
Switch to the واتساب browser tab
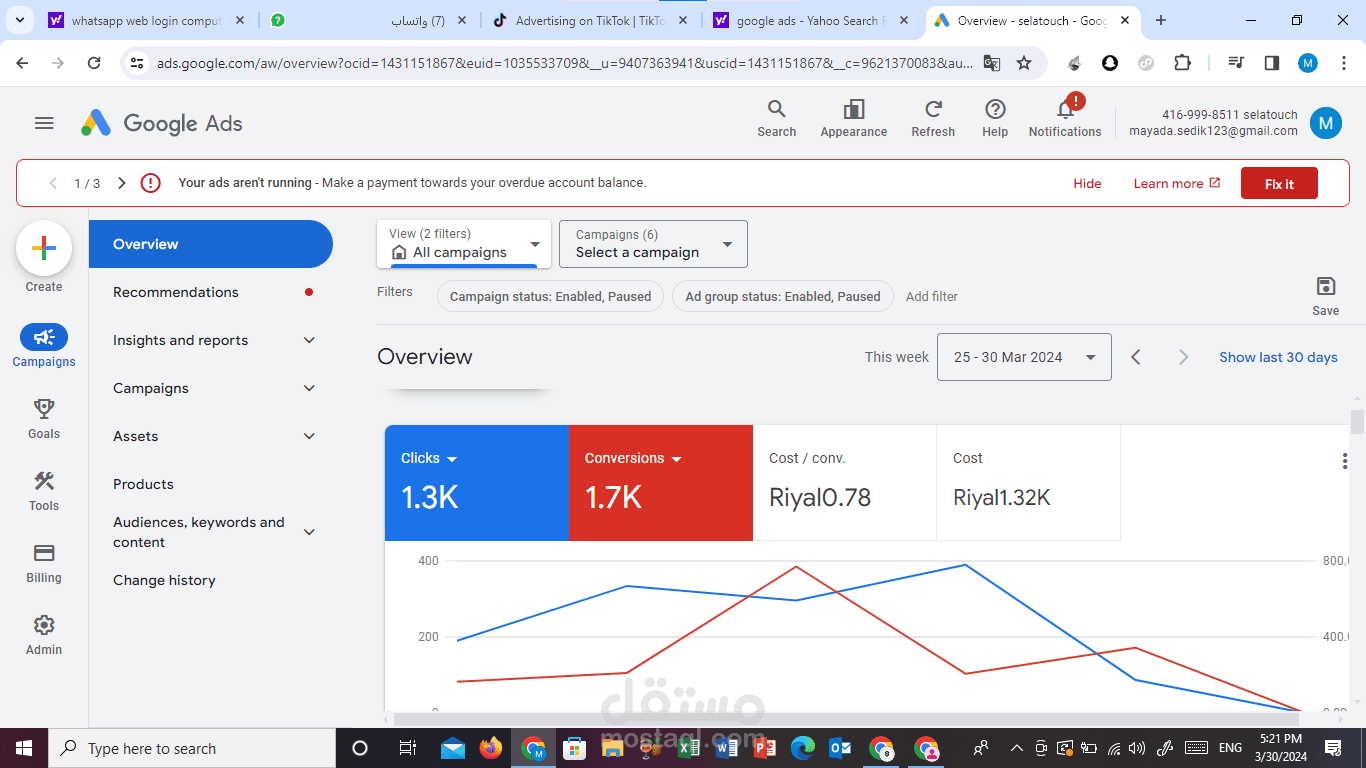click(x=369, y=20)
